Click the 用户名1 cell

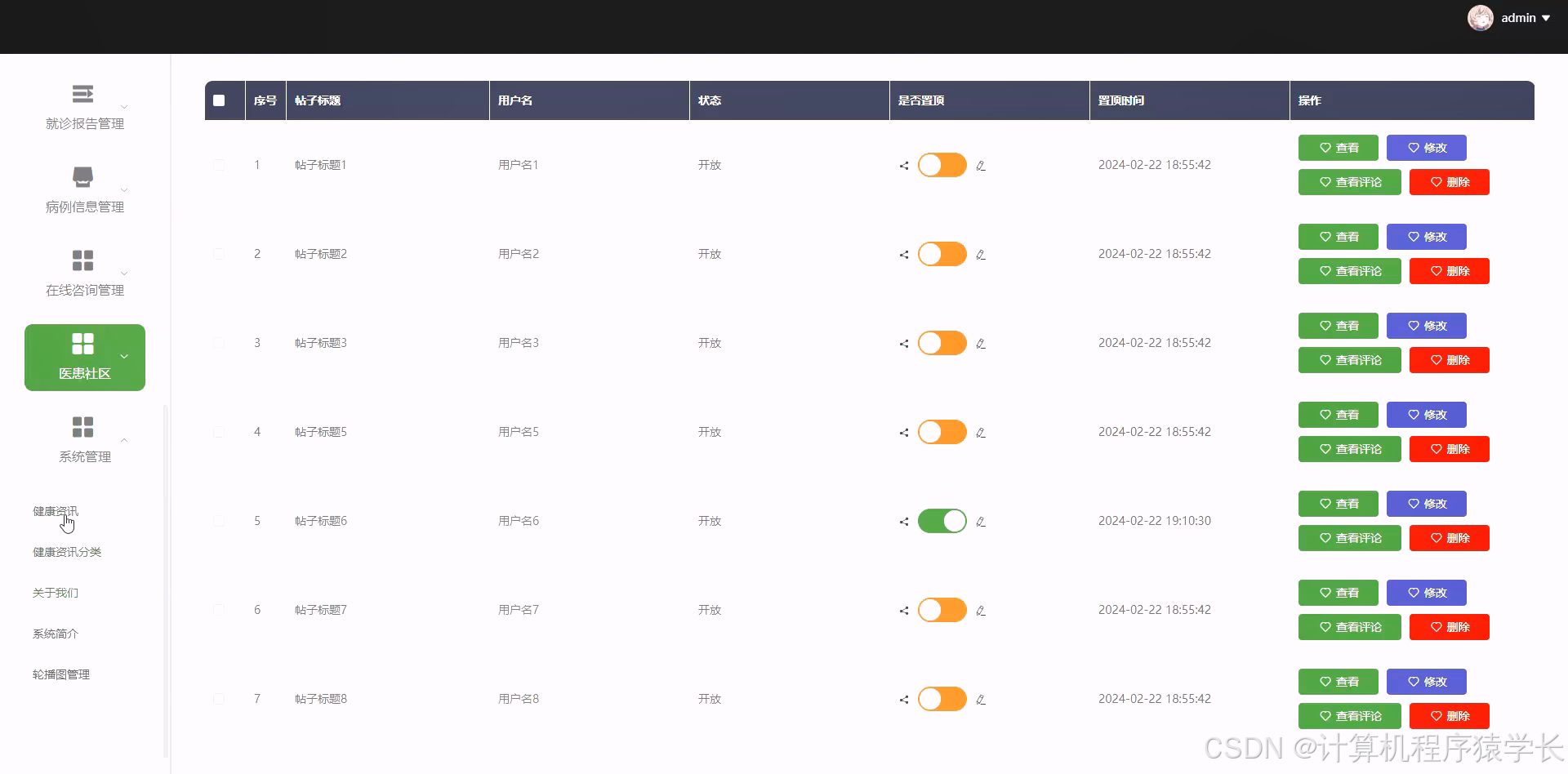tap(519, 165)
